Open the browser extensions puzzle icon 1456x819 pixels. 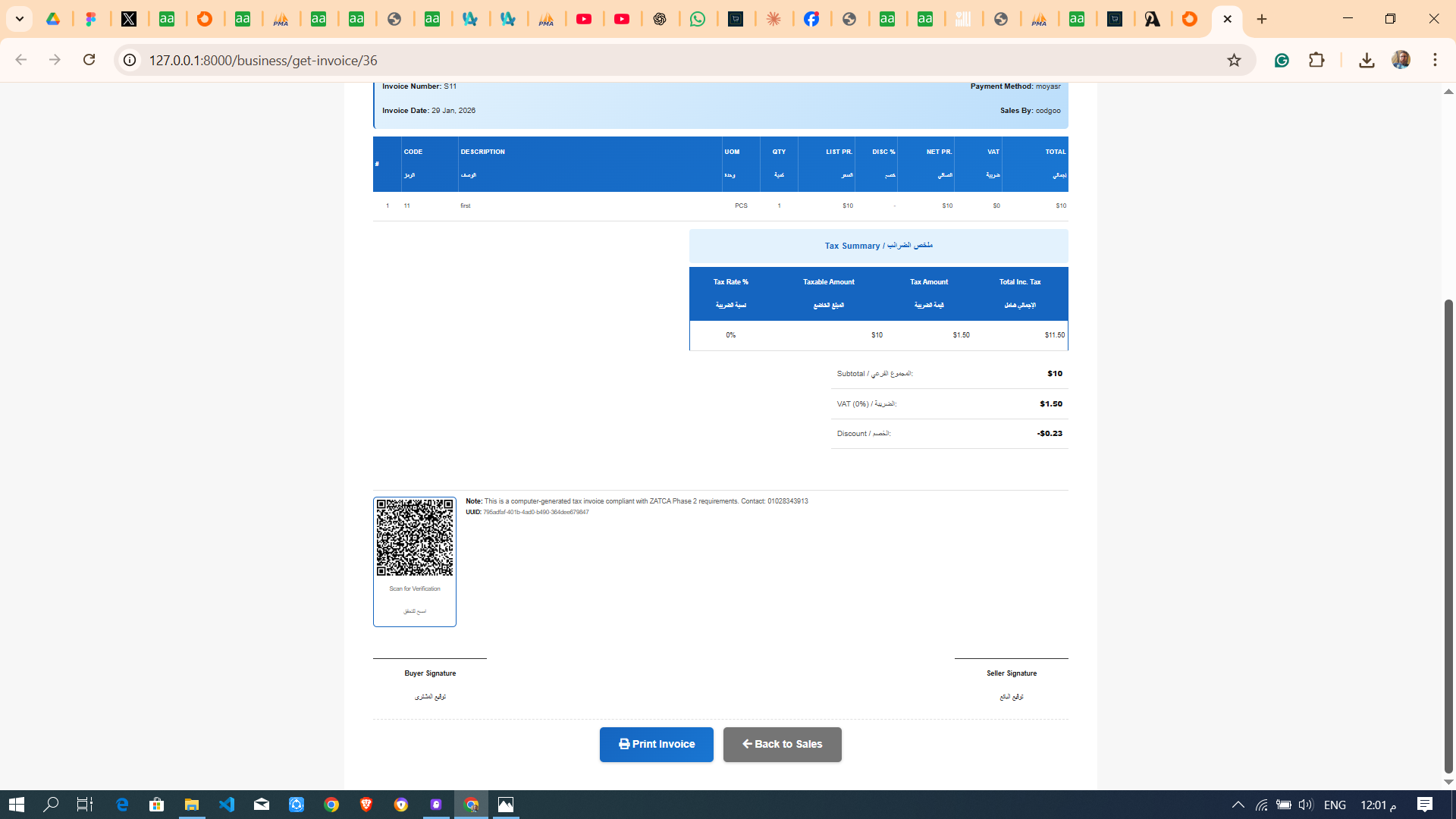1317,60
